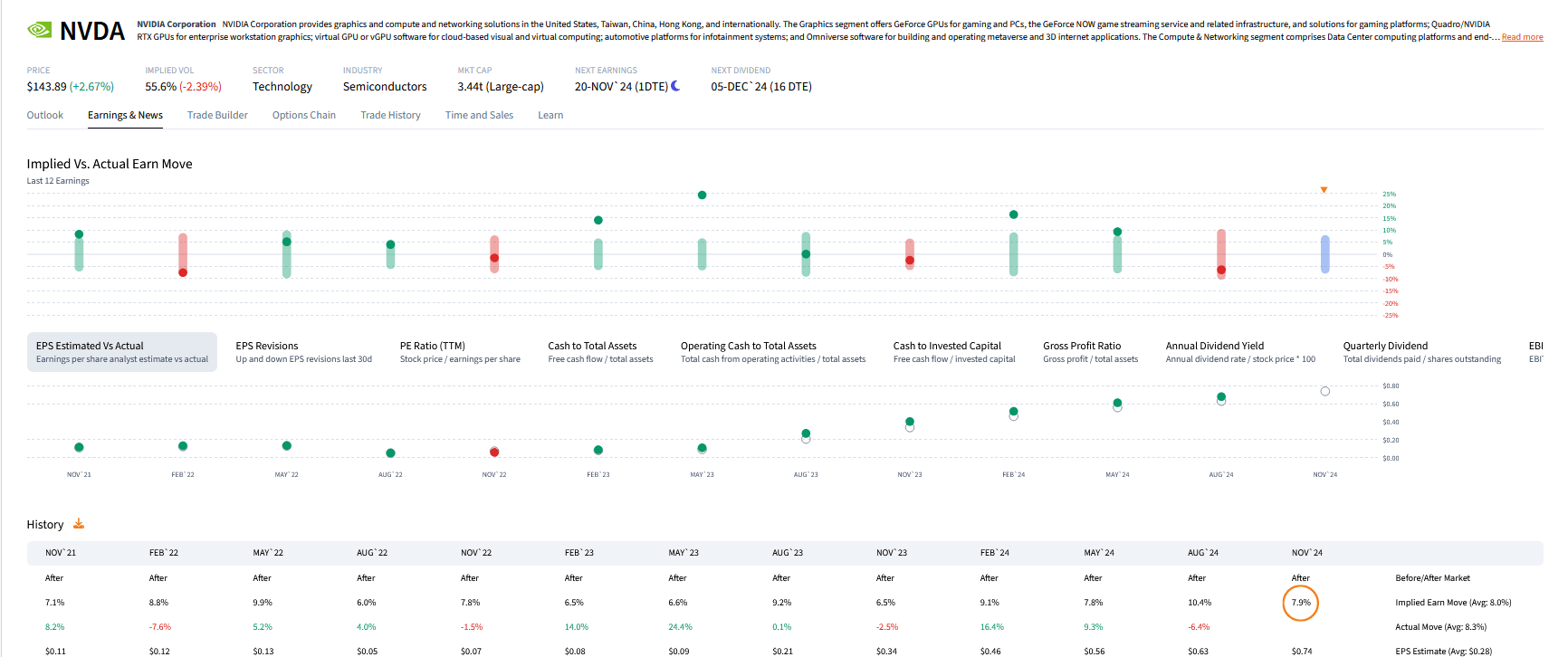
Task: Click the implied vol 55.6% value
Action: (160, 87)
